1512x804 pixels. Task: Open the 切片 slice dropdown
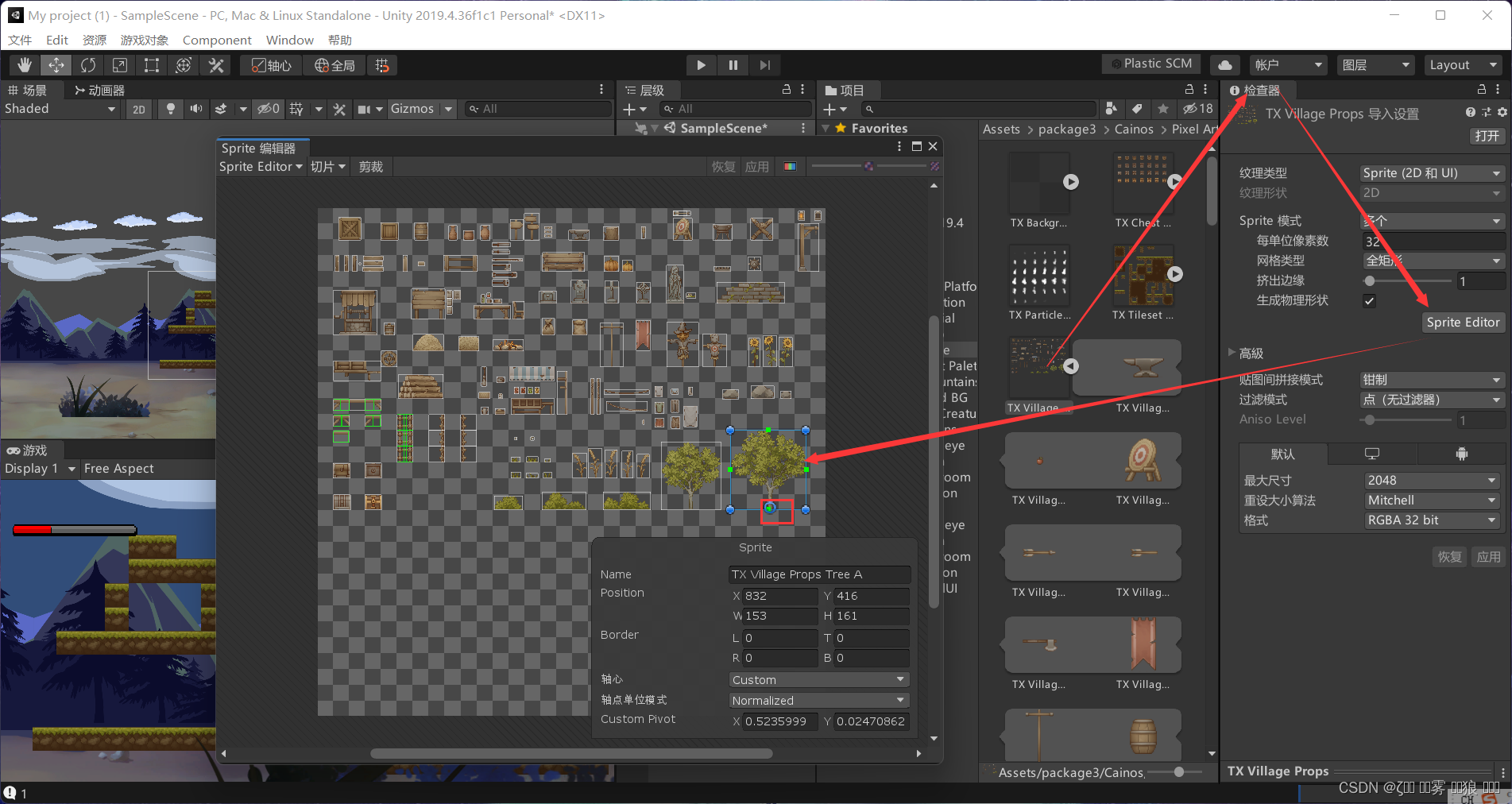click(327, 167)
